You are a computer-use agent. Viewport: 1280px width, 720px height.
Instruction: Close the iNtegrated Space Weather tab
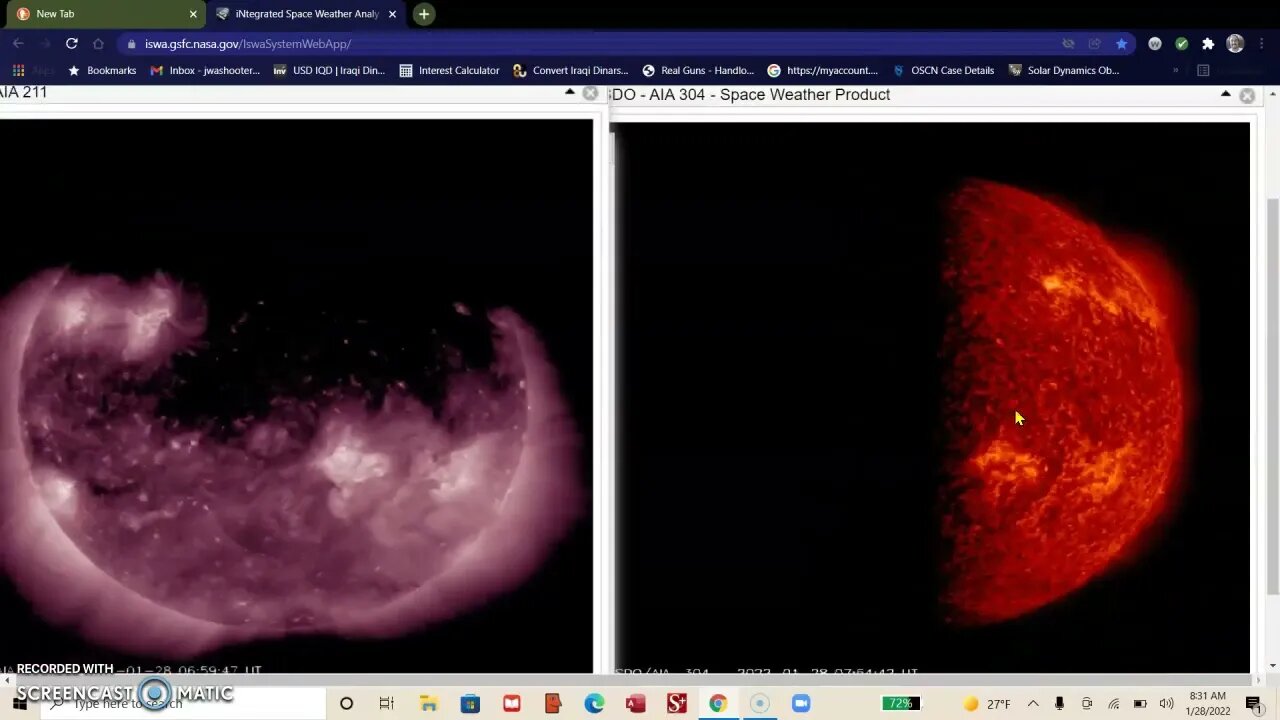pyautogui.click(x=392, y=14)
